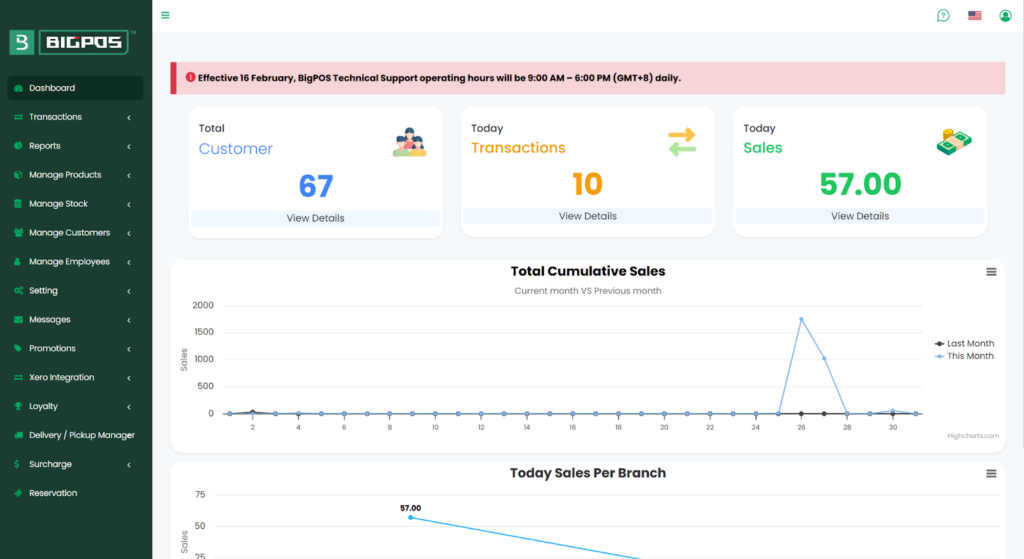Viewport: 1024px width, 559px height.
Task: Open Delivery / Pickup Manager
Action: [x=81, y=435]
